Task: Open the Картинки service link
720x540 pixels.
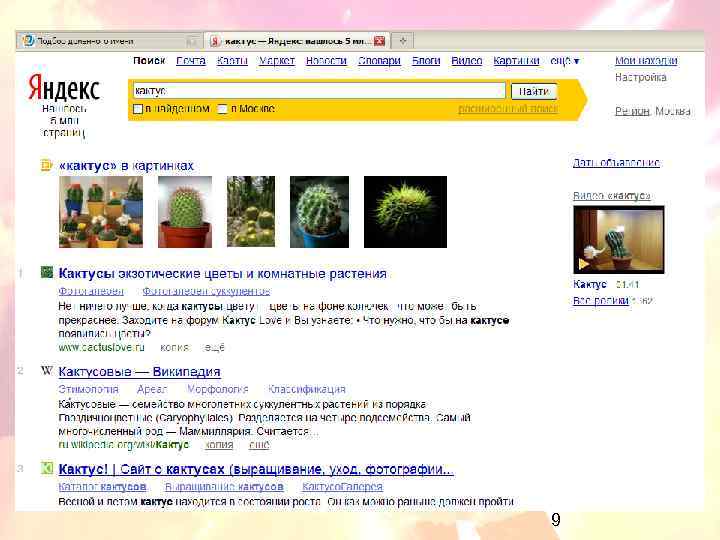Action: [516, 61]
